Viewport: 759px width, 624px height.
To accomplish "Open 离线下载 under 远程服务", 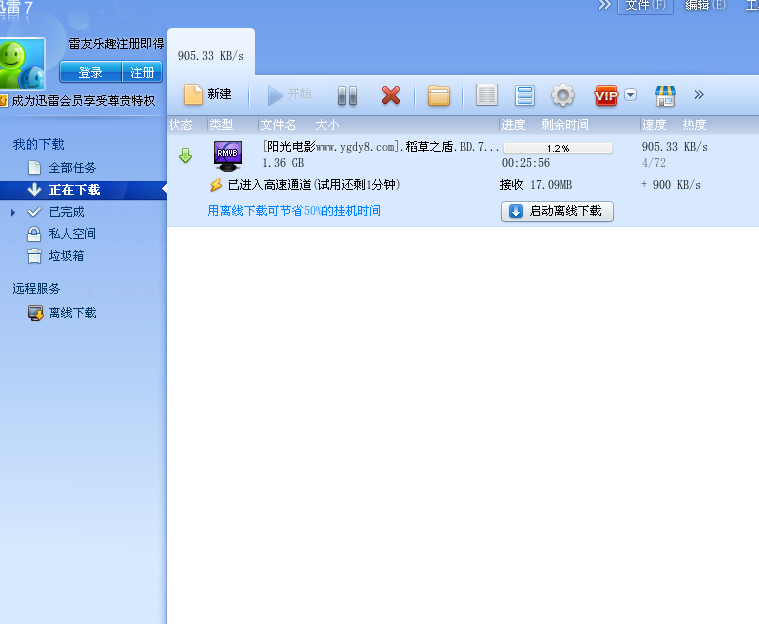I will point(72,313).
